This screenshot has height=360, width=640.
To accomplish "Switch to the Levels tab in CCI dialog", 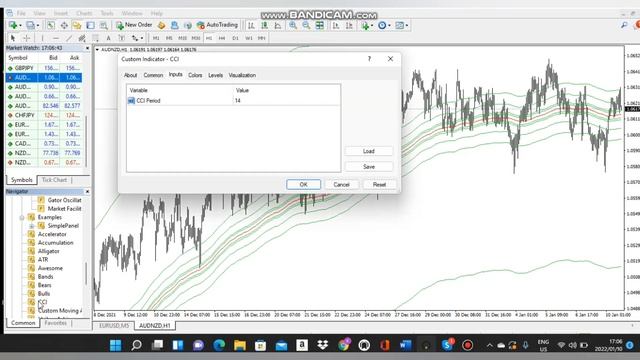I will (216, 75).
